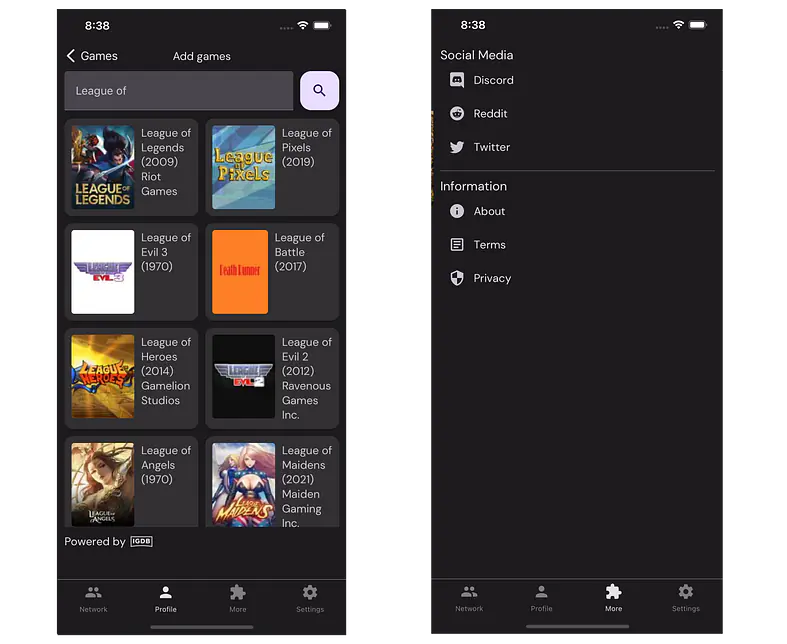Screen dimensions: 787x644
Task: Tap the Twitter bird icon
Action: coord(457,147)
